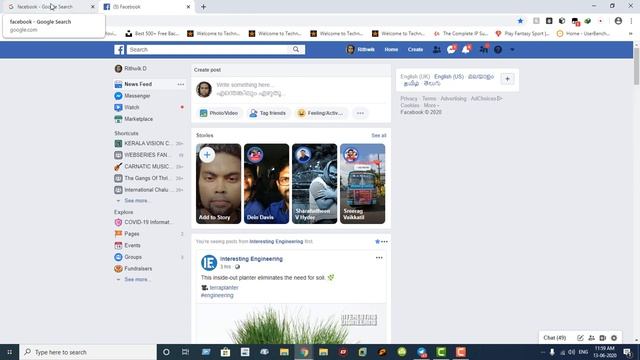Open COVID-19 Information Centre
This screenshot has height=360, width=640.
149,222
